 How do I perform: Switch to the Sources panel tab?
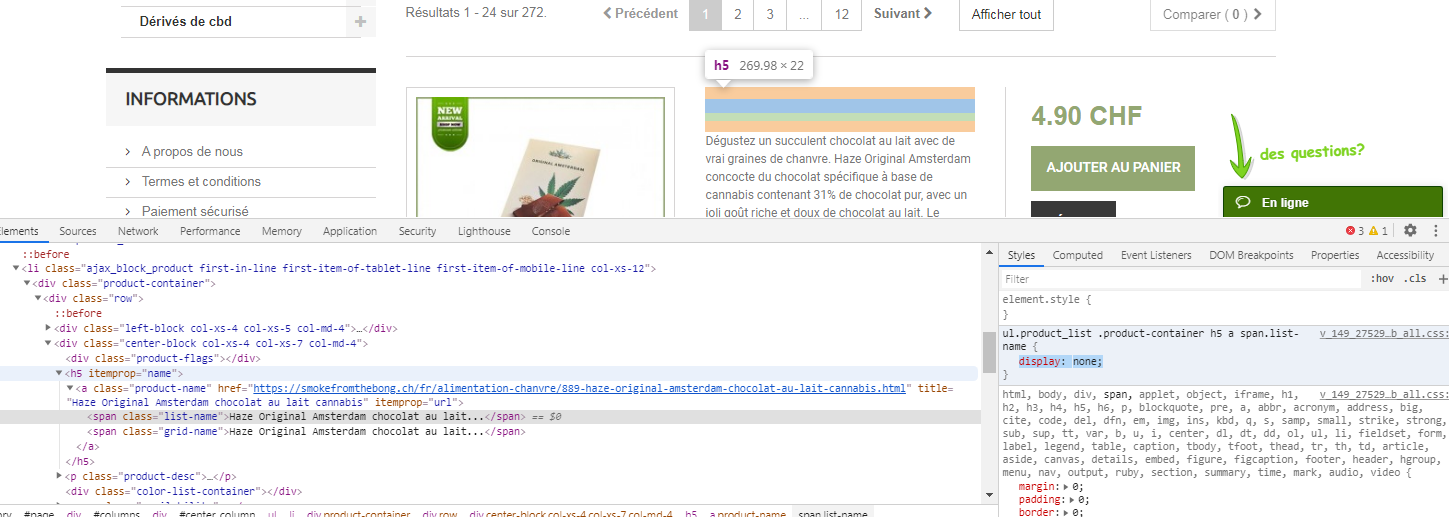(78, 231)
